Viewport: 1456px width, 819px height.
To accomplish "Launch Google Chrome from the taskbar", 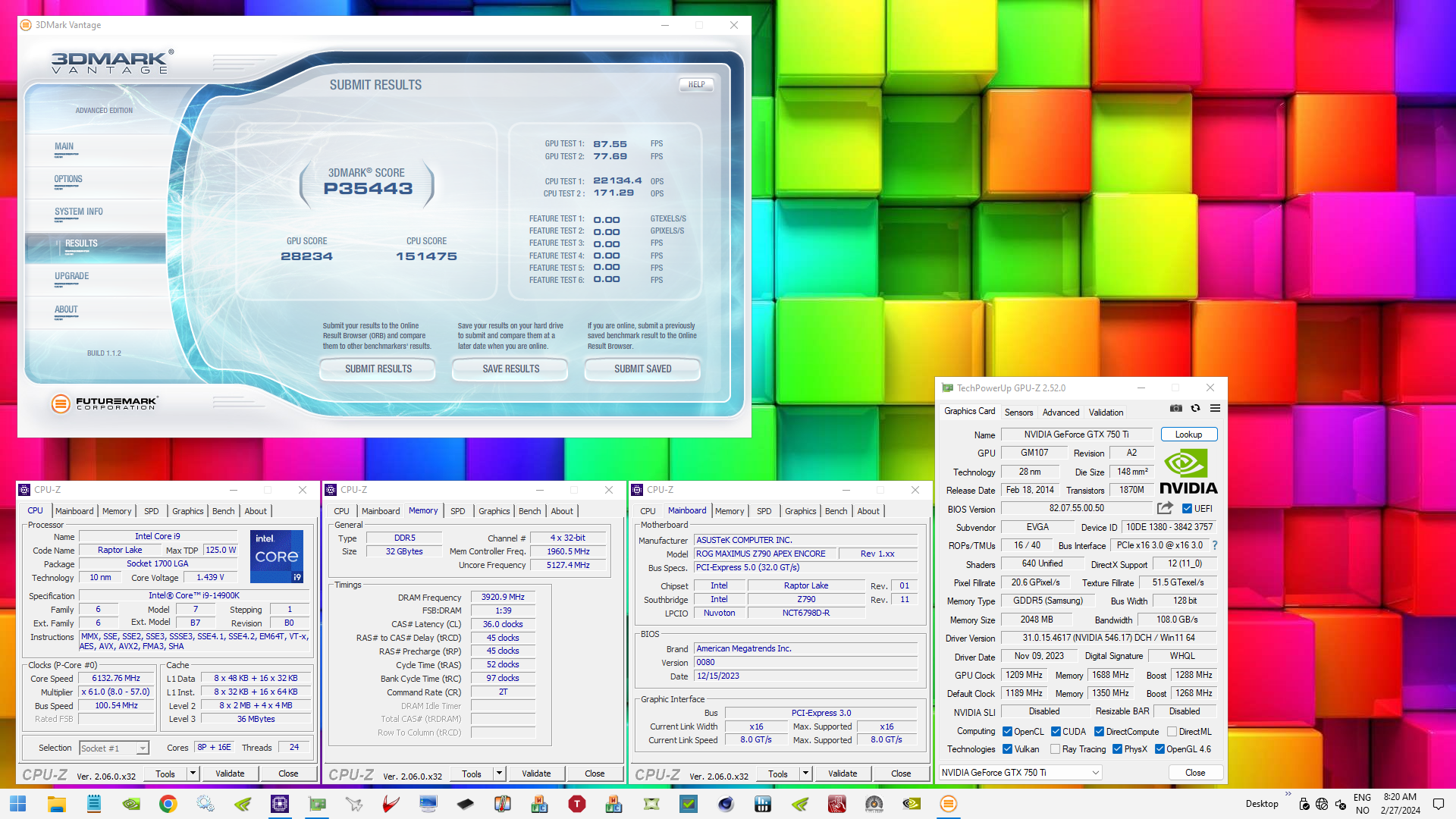I will 168,804.
